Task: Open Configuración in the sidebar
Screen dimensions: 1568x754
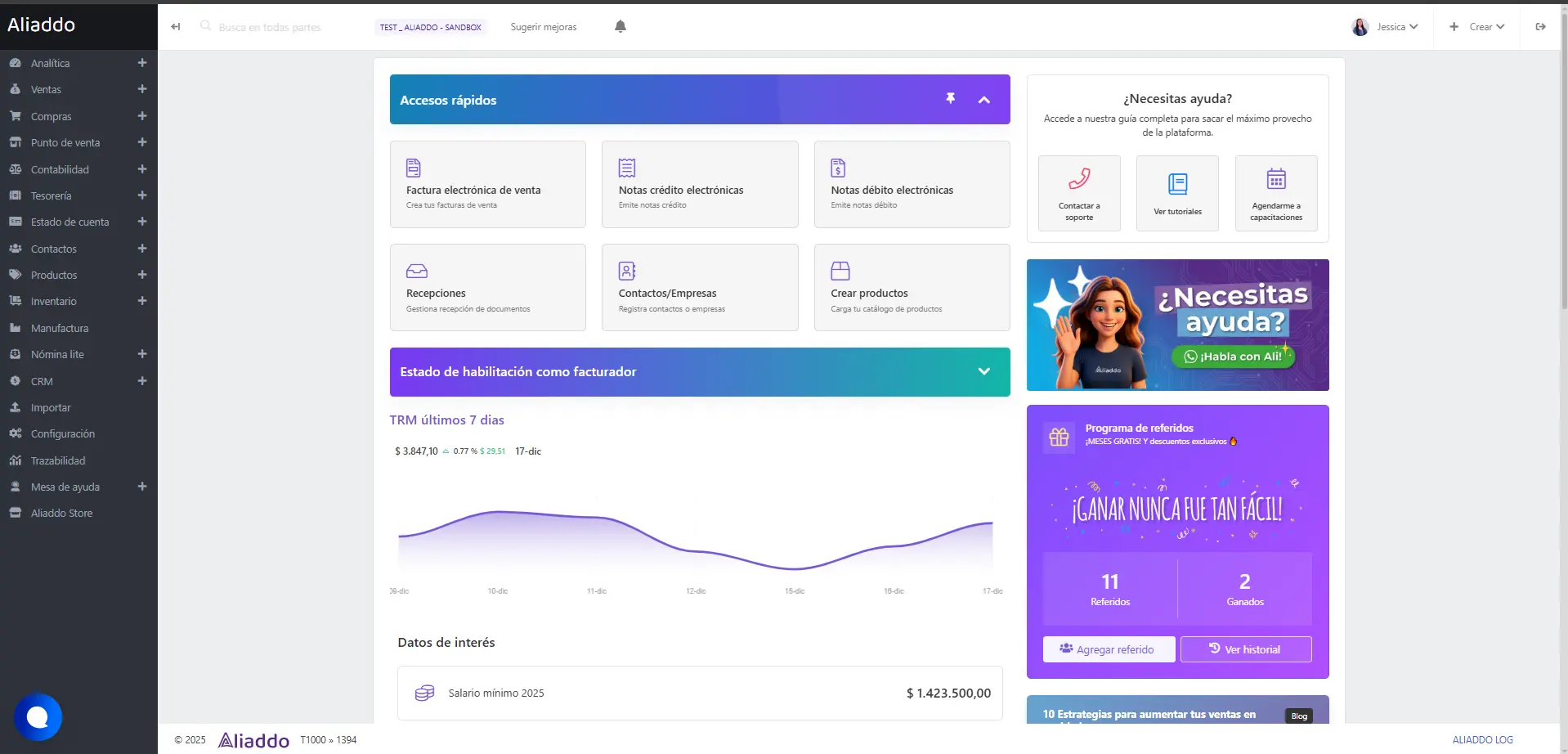Action: tap(63, 434)
